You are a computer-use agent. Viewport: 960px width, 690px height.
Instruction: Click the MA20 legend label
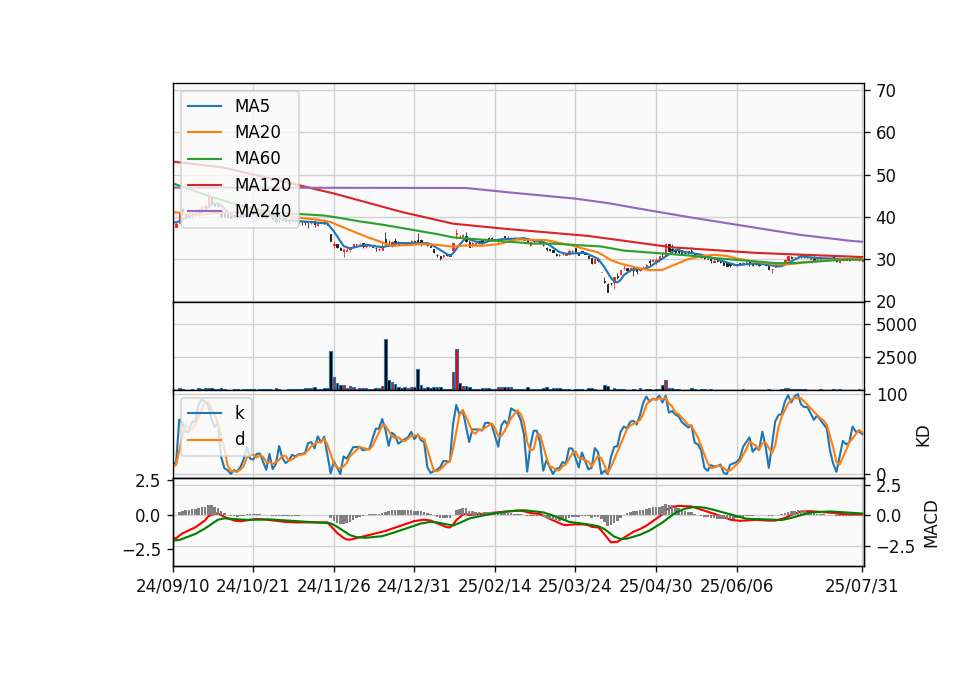[x=257, y=132]
